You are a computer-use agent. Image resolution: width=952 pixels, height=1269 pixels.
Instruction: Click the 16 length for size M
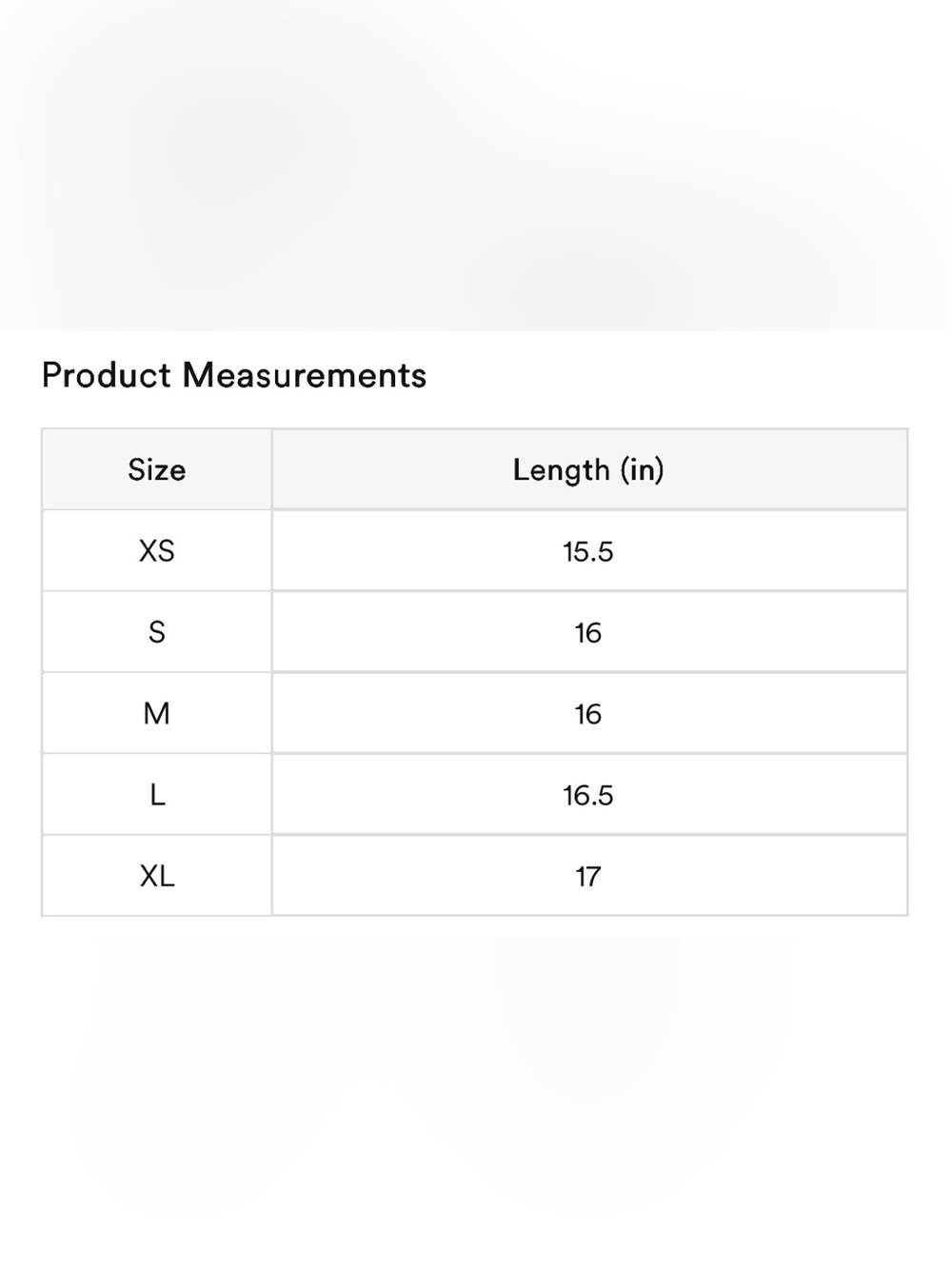588,714
